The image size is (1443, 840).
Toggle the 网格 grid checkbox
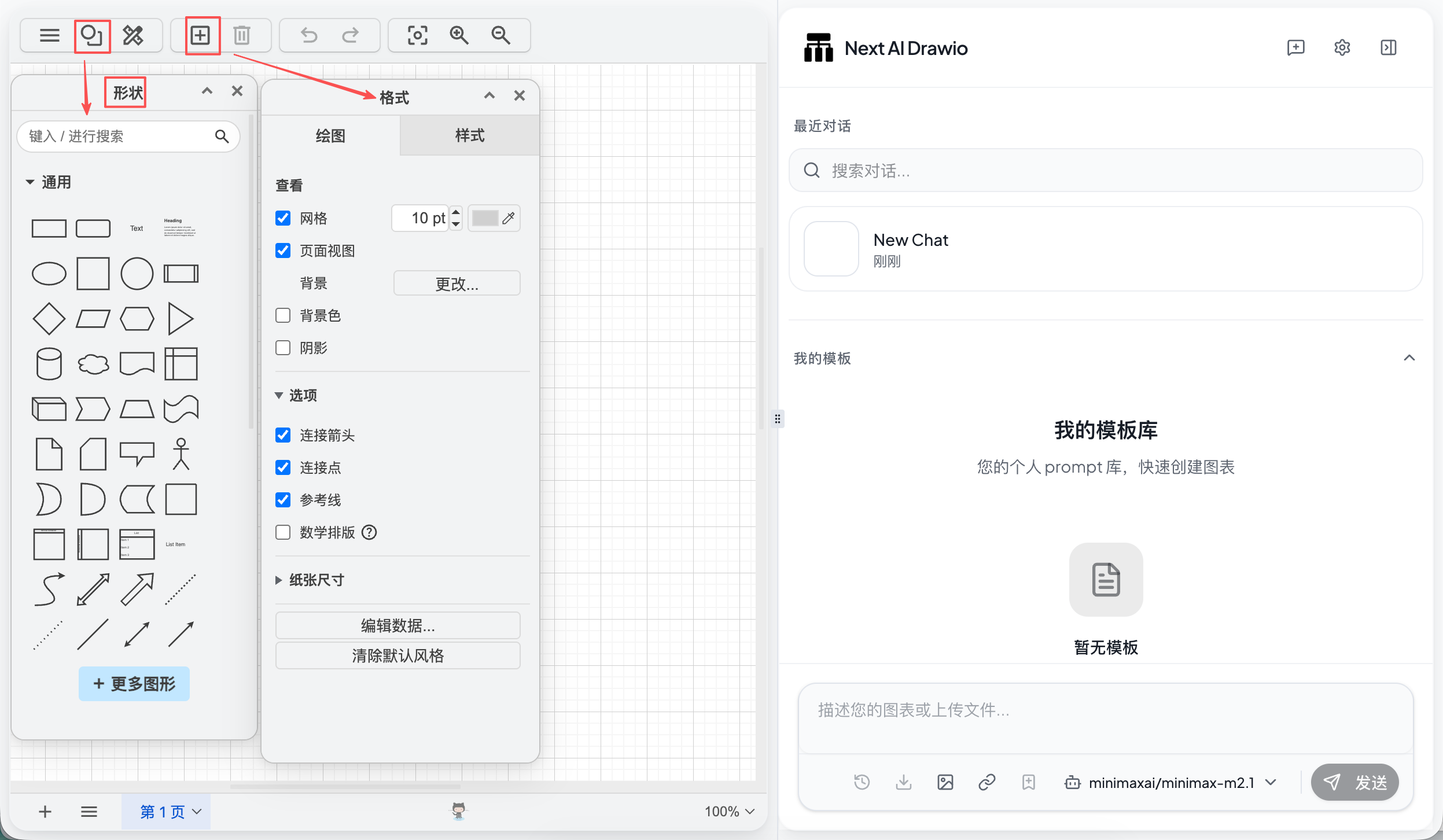click(283, 218)
